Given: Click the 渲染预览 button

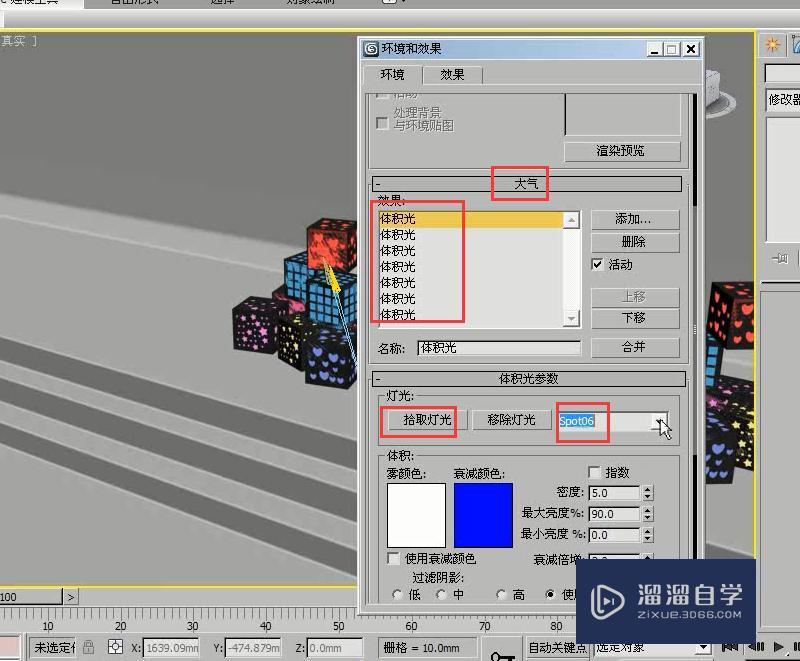Looking at the screenshot, I should pos(622,151).
